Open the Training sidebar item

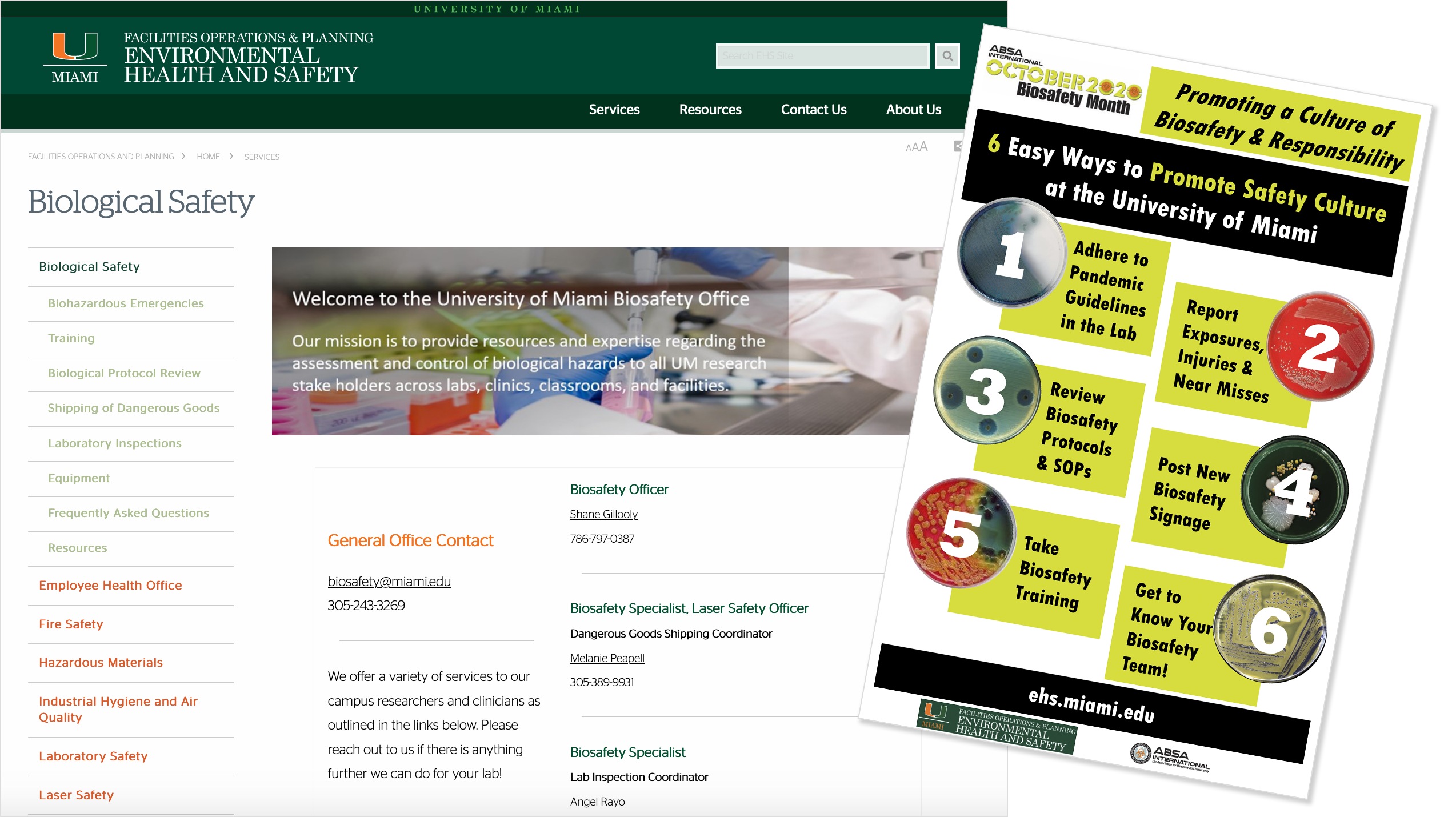tap(71, 338)
